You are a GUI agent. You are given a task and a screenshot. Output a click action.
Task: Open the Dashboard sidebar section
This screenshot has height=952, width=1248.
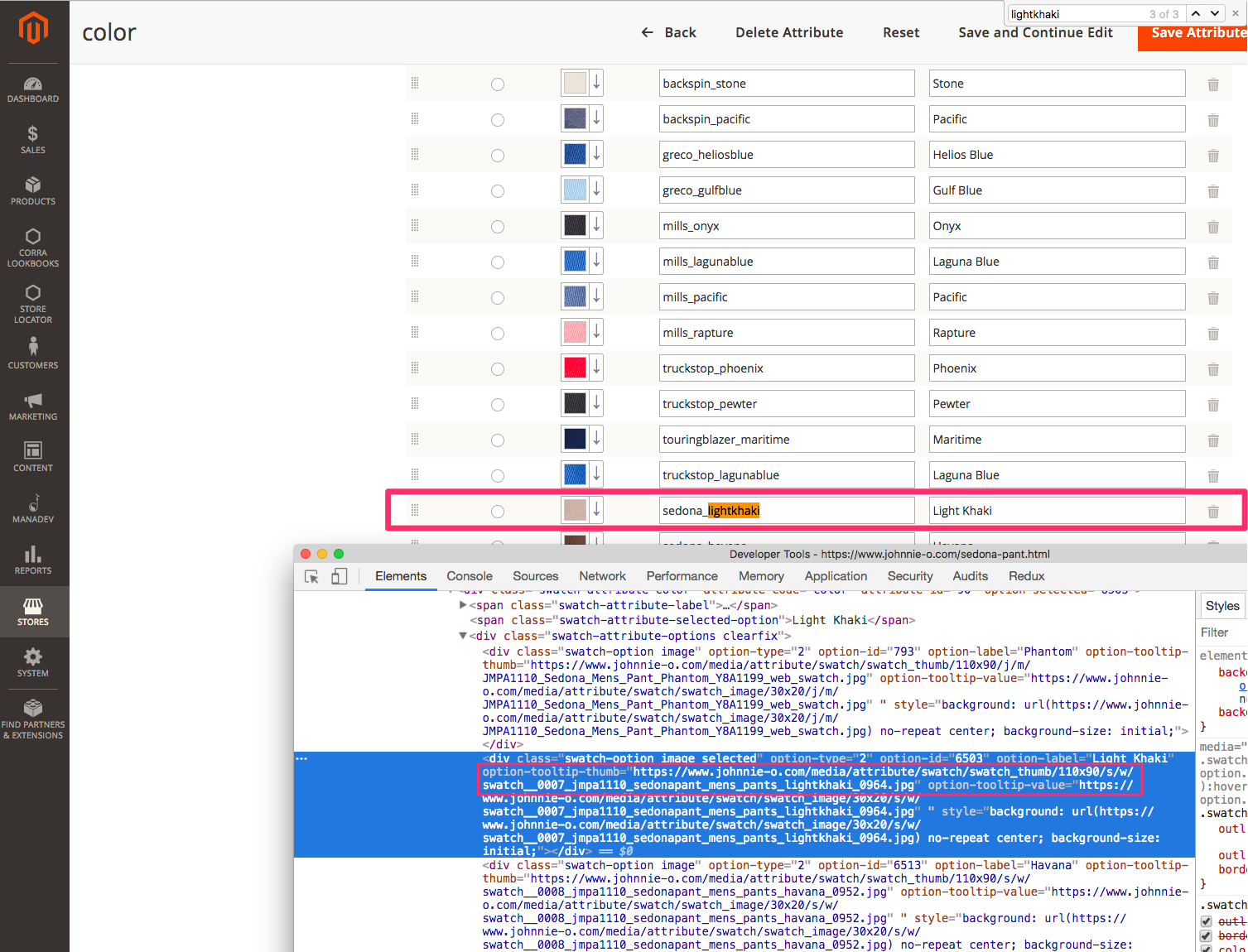click(33, 90)
